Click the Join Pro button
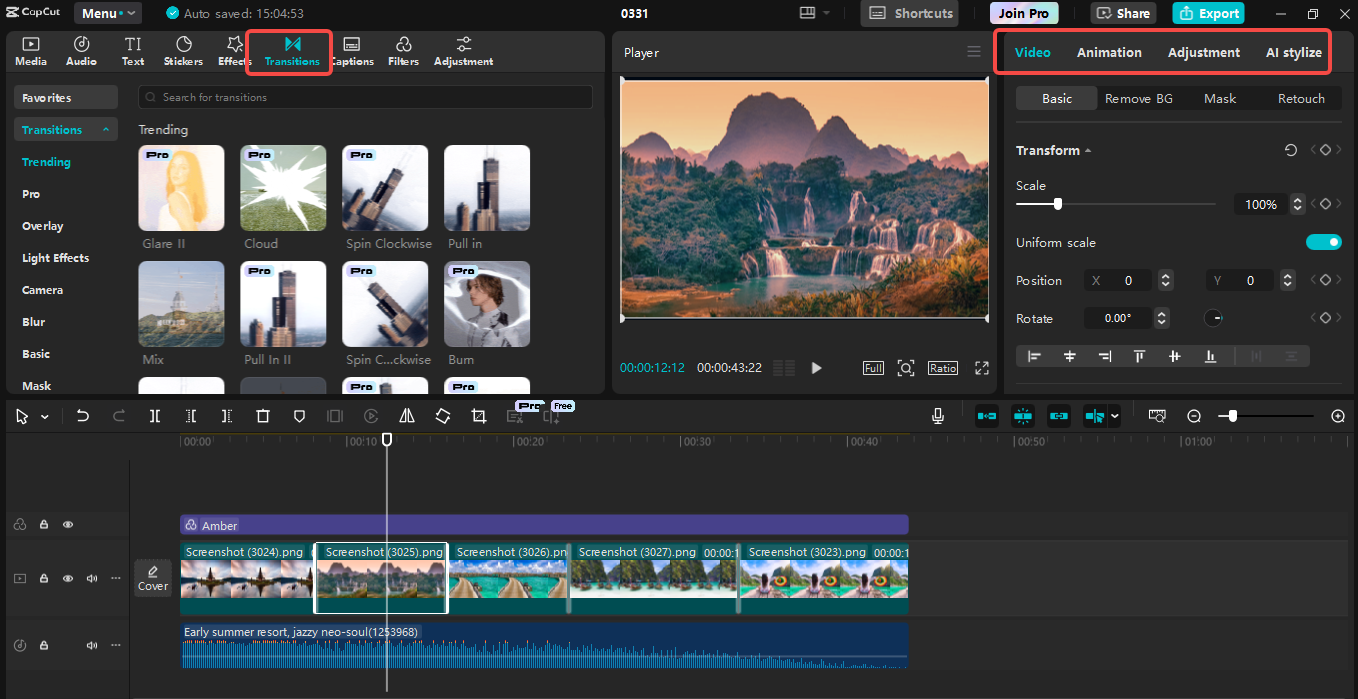This screenshot has width=1358, height=699. (x=1023, y=13)
